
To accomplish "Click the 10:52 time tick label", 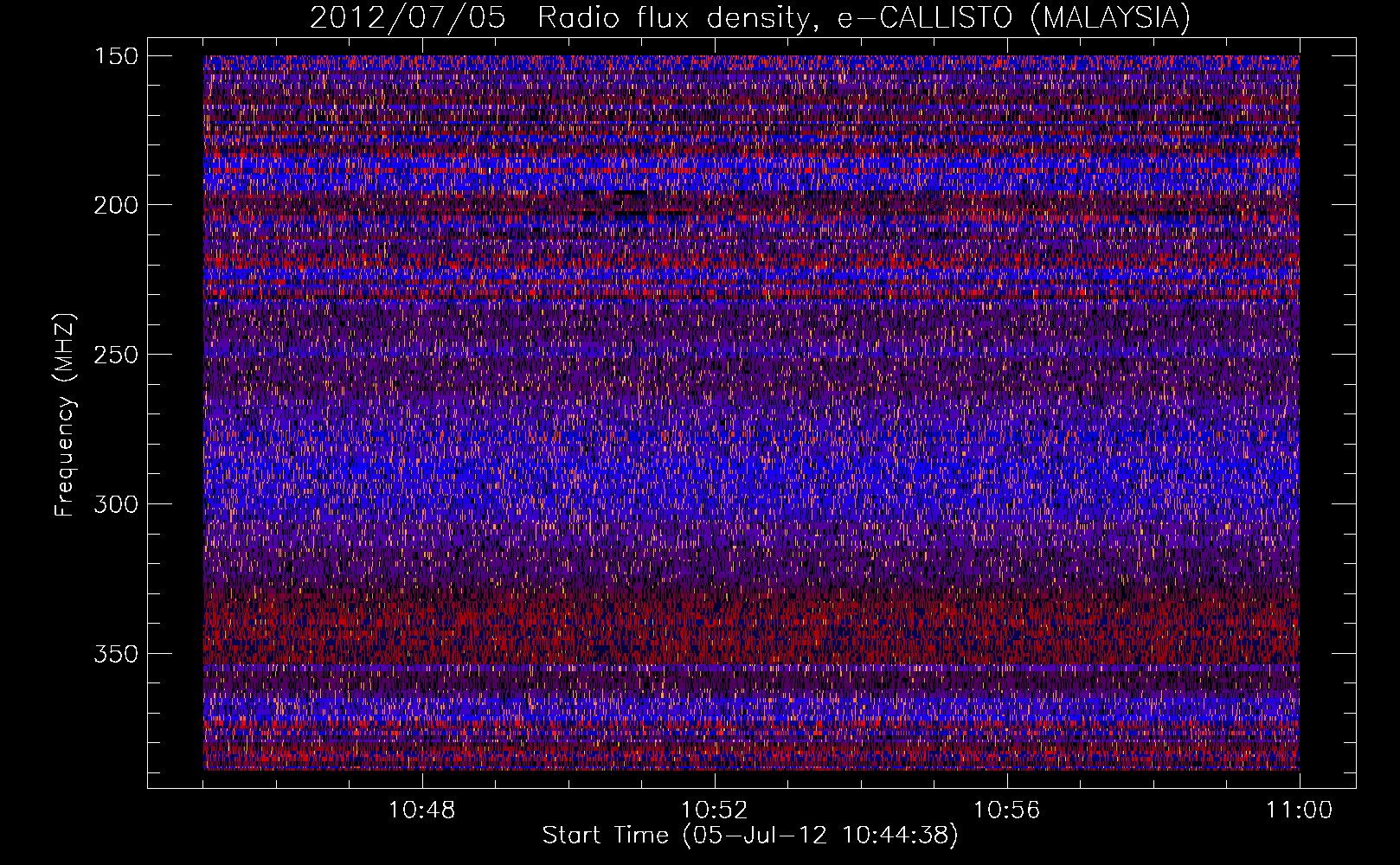I will coord(714,811).
